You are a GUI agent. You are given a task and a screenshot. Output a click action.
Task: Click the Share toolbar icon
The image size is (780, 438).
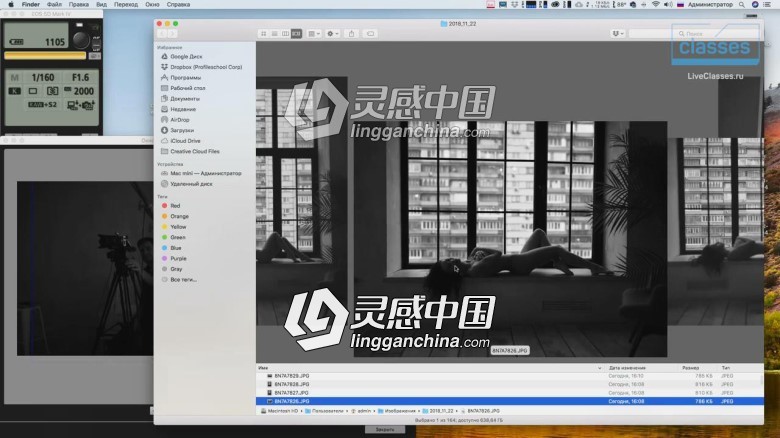click(351, 33)
